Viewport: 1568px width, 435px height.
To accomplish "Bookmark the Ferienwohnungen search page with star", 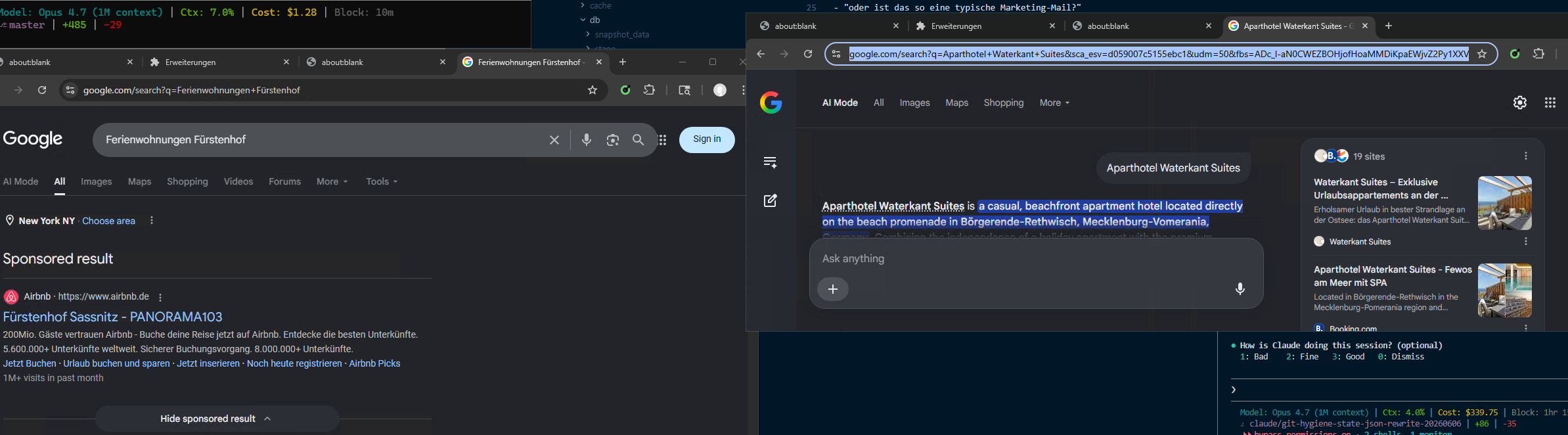I will 593,90.
